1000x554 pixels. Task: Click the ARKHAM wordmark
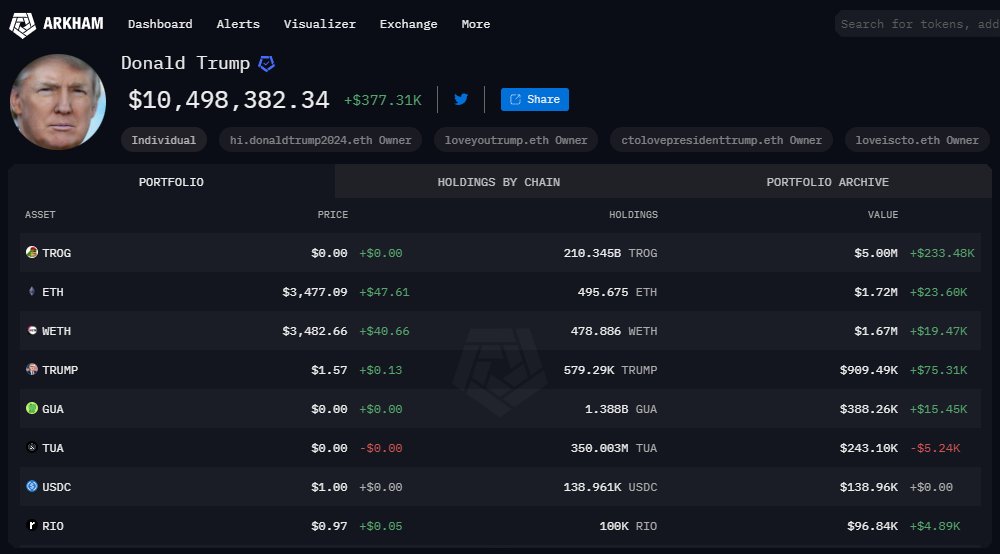pyautogui.click(x=73, y=24)
